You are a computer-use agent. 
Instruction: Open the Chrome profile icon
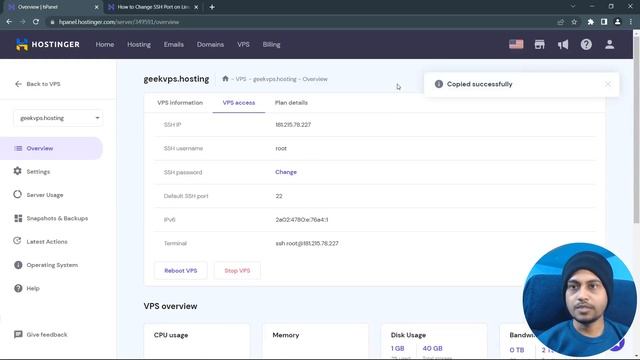coord(618,22)
